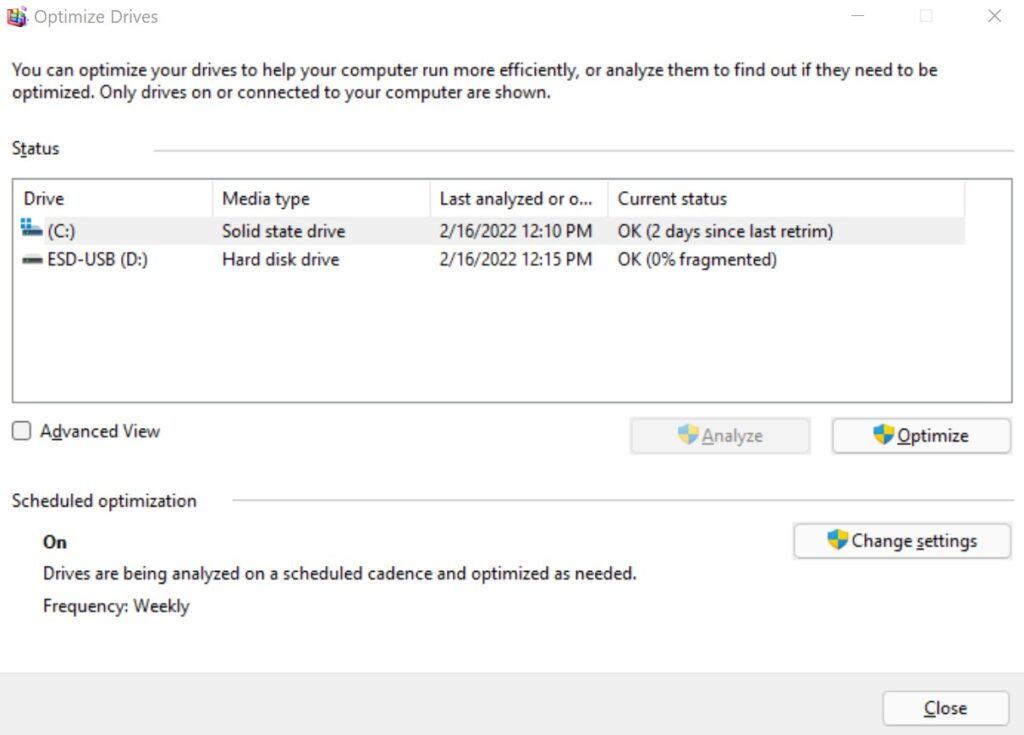Click the shield icon on the Optimize button
Viewport: 1024px width, 735px height.
pyautogui.click(x=882, y=435)
